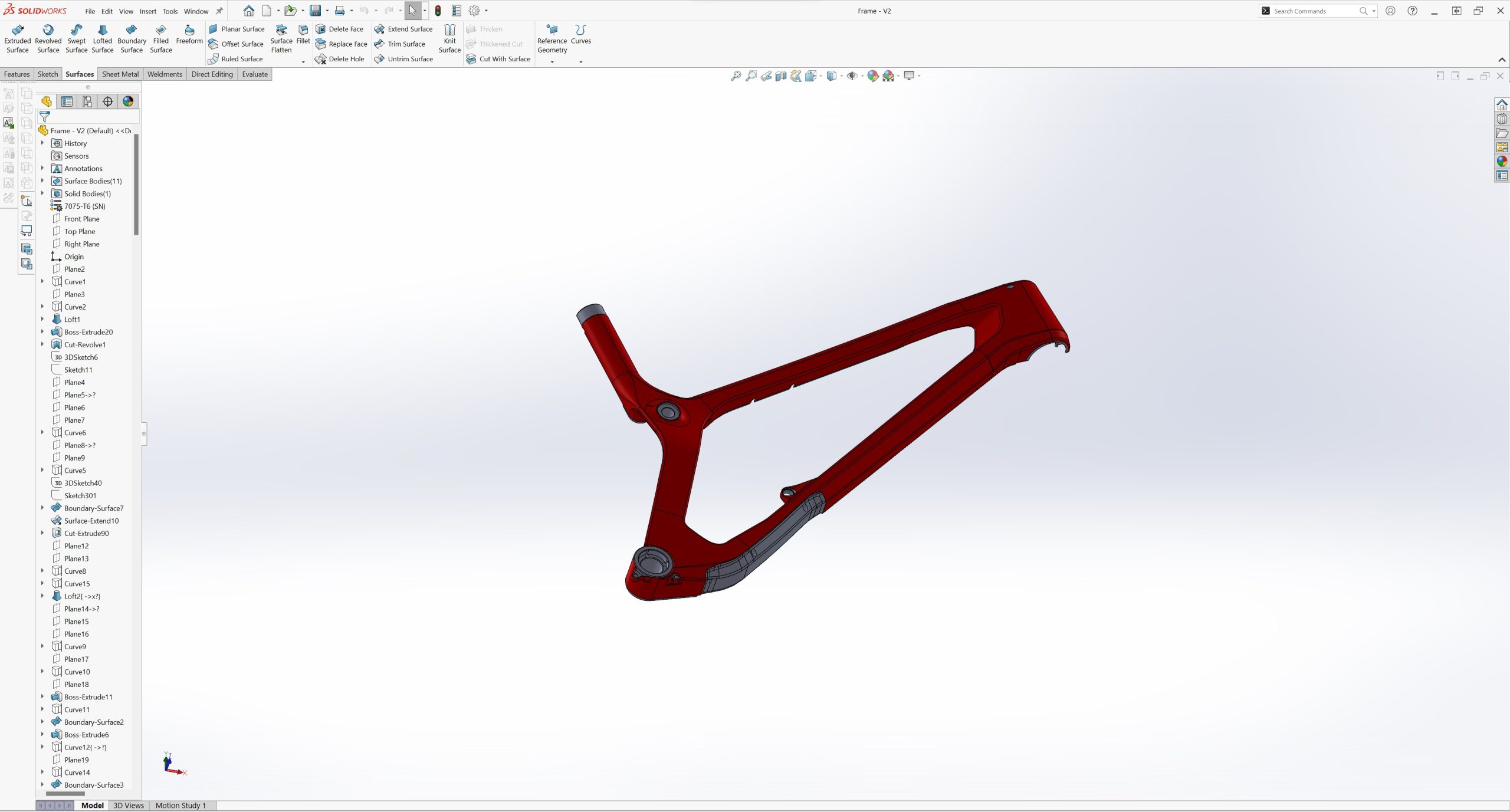Open the DisplayManager appearance tab
The image size is (1510, 812).
pos(128,101)
